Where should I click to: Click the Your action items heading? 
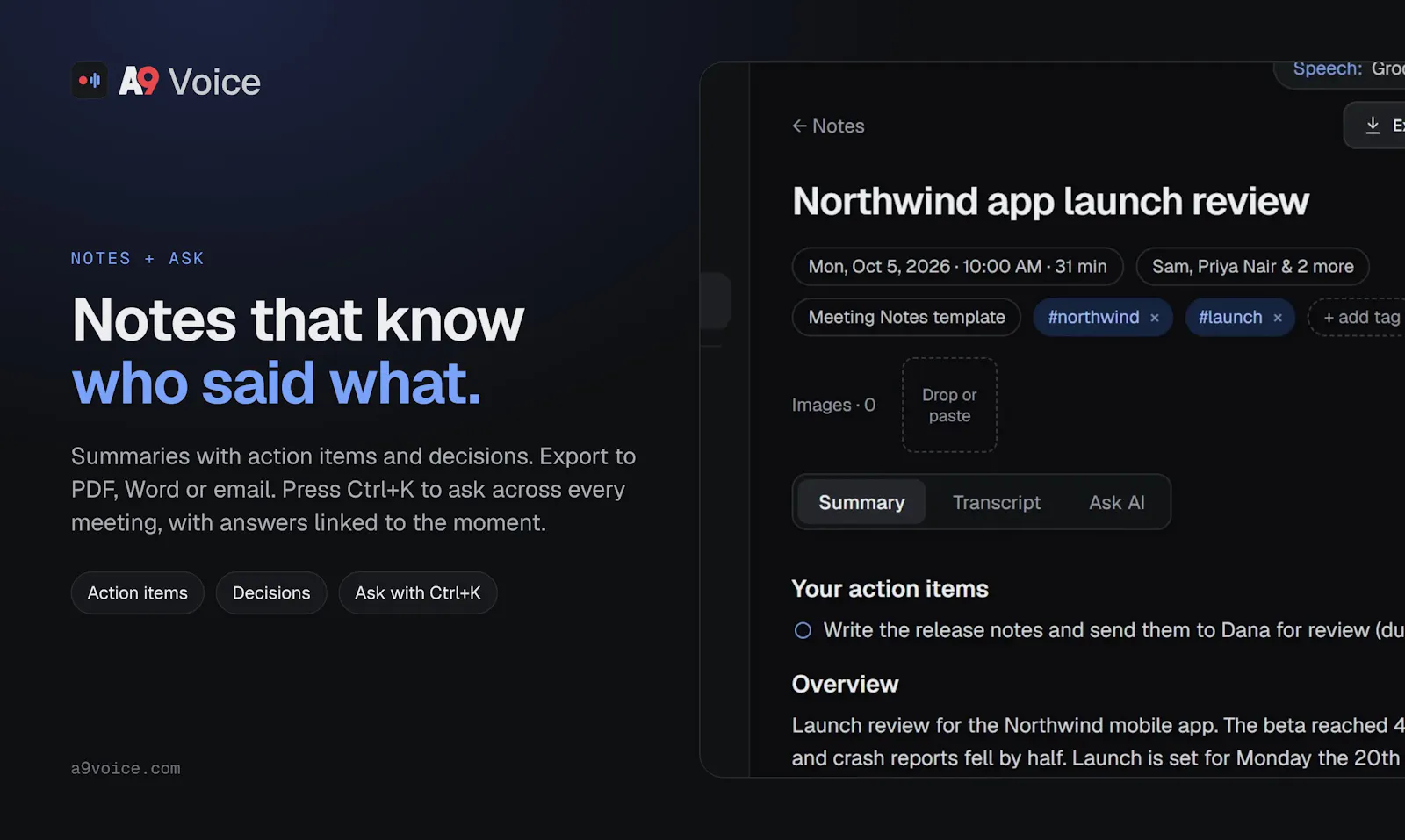pos(890,589)
